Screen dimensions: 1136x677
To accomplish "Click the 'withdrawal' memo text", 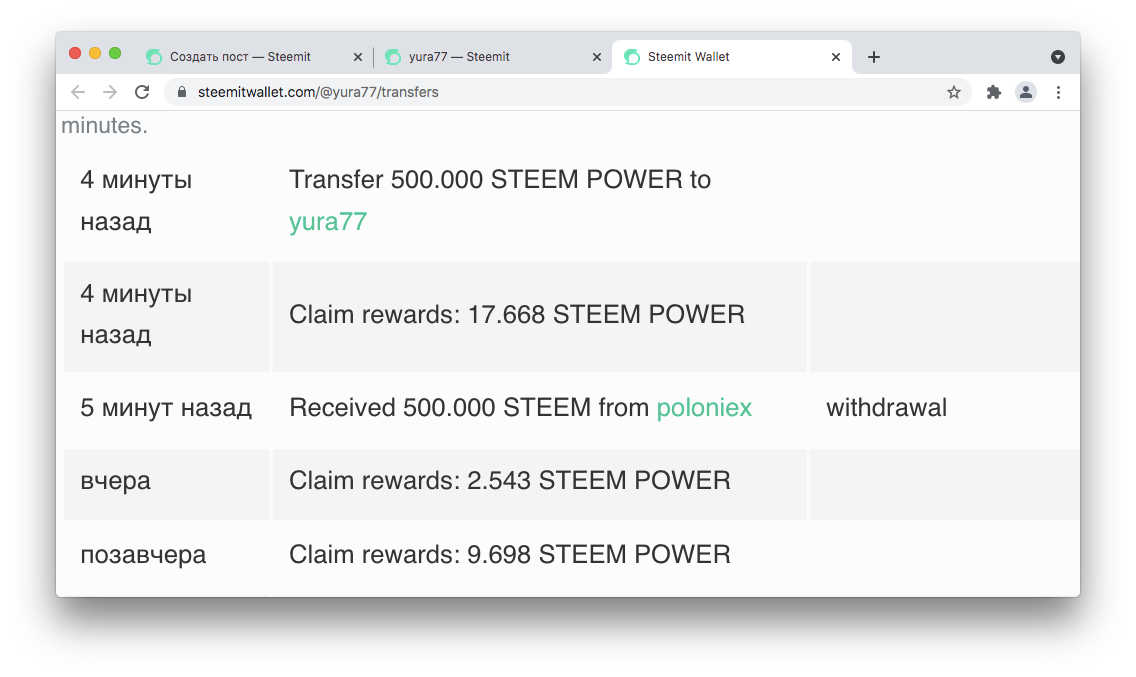I will coord(886,407).
